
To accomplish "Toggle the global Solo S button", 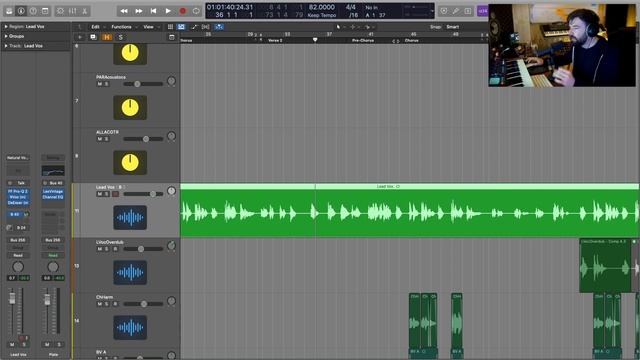I will [120, 37].
